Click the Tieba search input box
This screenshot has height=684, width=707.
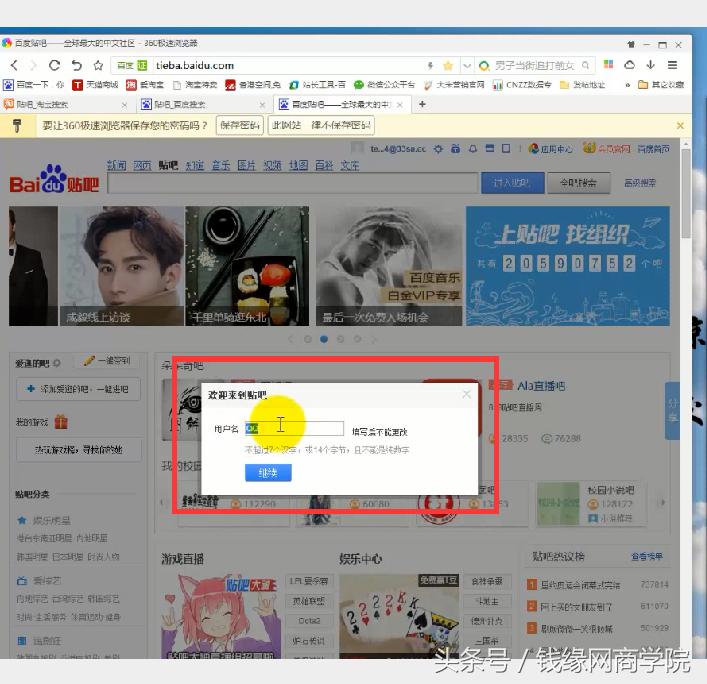click(293, 184)
